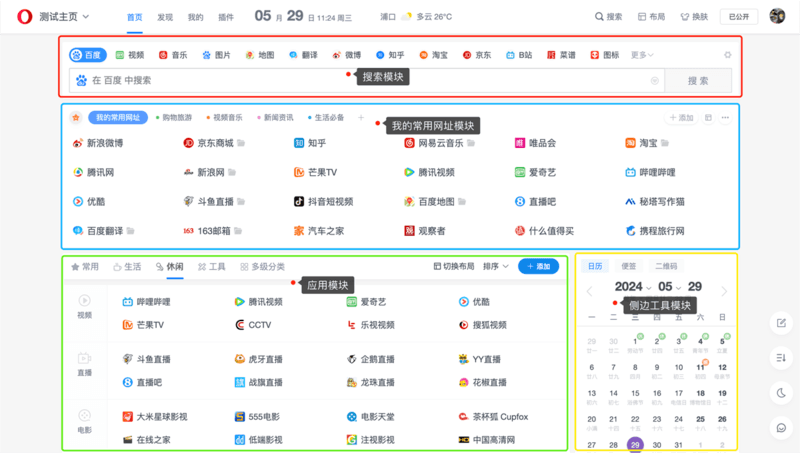
Task: Open the 新浪微博 bookmark
Action: pos(98,143)
